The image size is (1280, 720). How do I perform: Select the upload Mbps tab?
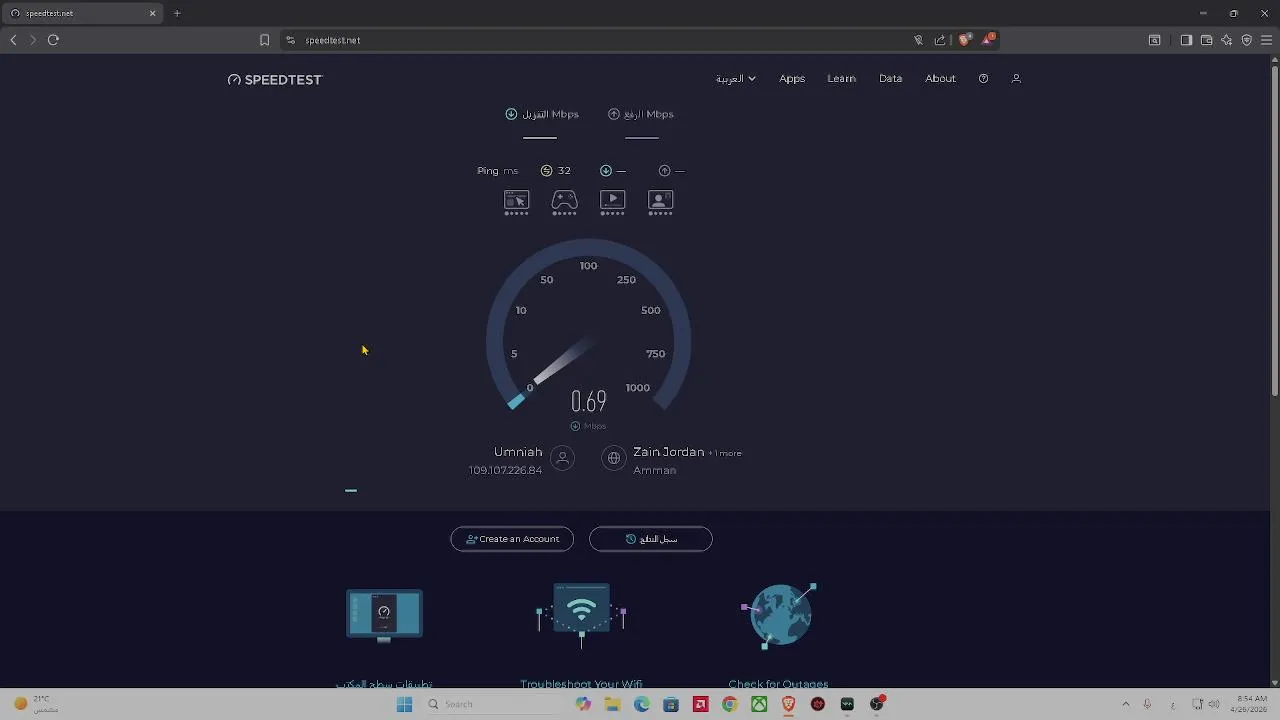pyautogui.click(x=641, y=114)
